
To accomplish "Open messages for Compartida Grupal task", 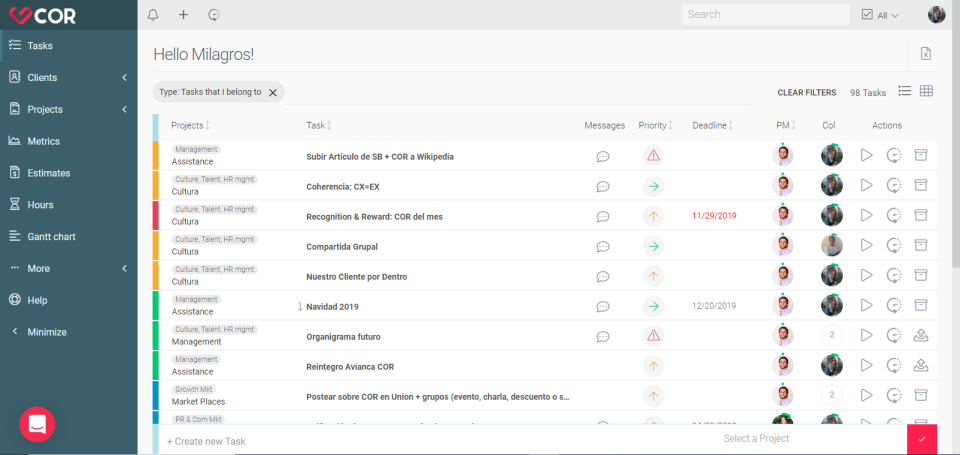I will [602, 246].
